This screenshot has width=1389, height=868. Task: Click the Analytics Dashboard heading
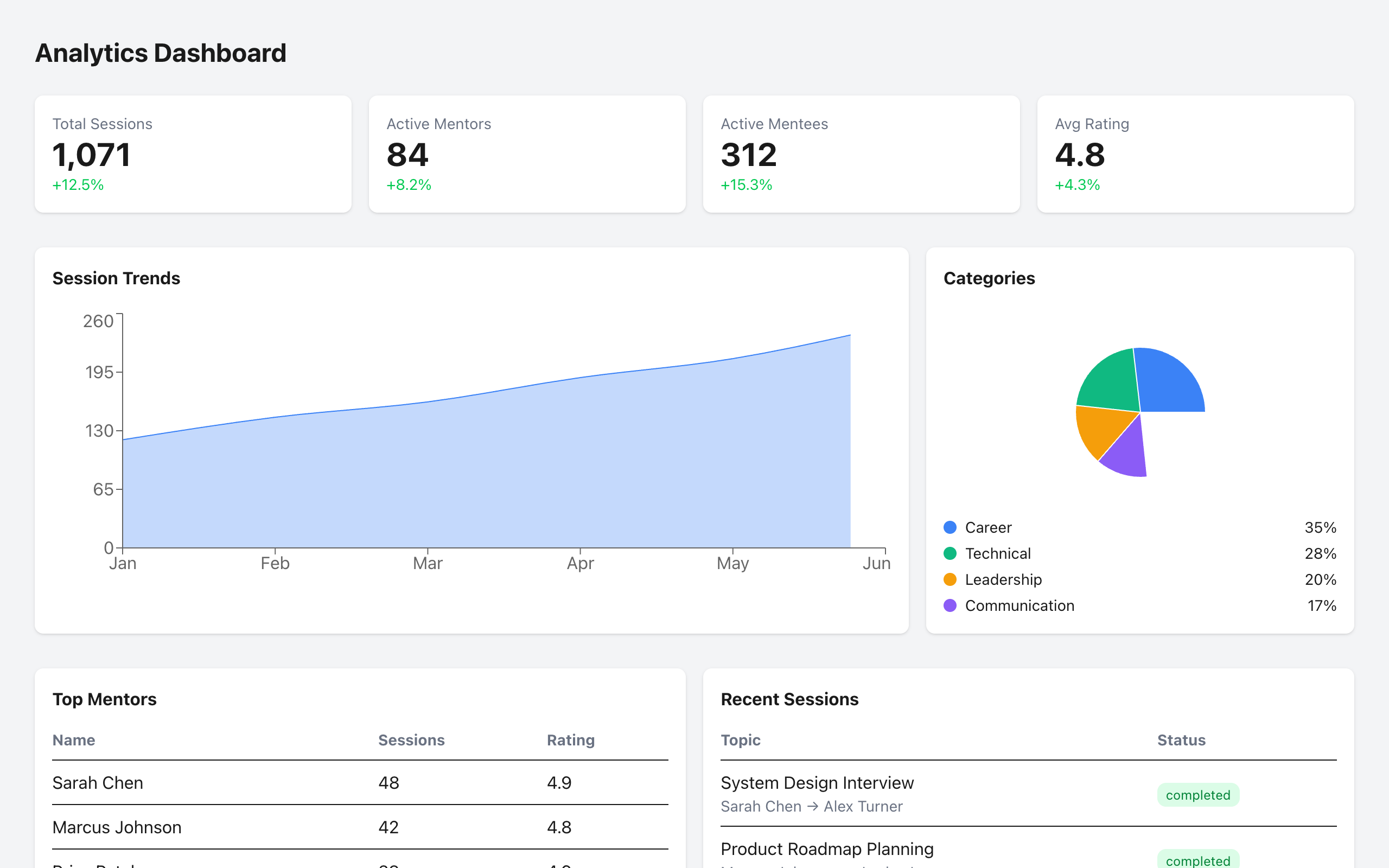[x=161, y=53]
